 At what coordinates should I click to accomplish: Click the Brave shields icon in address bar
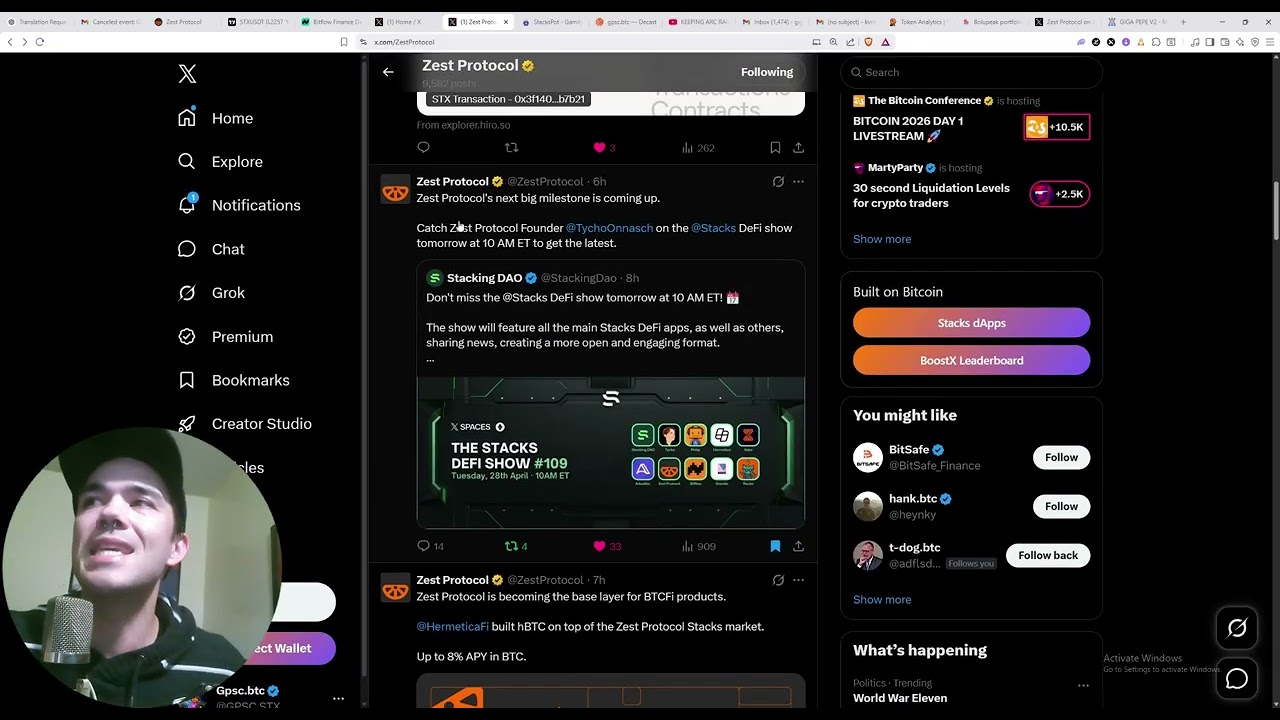868,42
